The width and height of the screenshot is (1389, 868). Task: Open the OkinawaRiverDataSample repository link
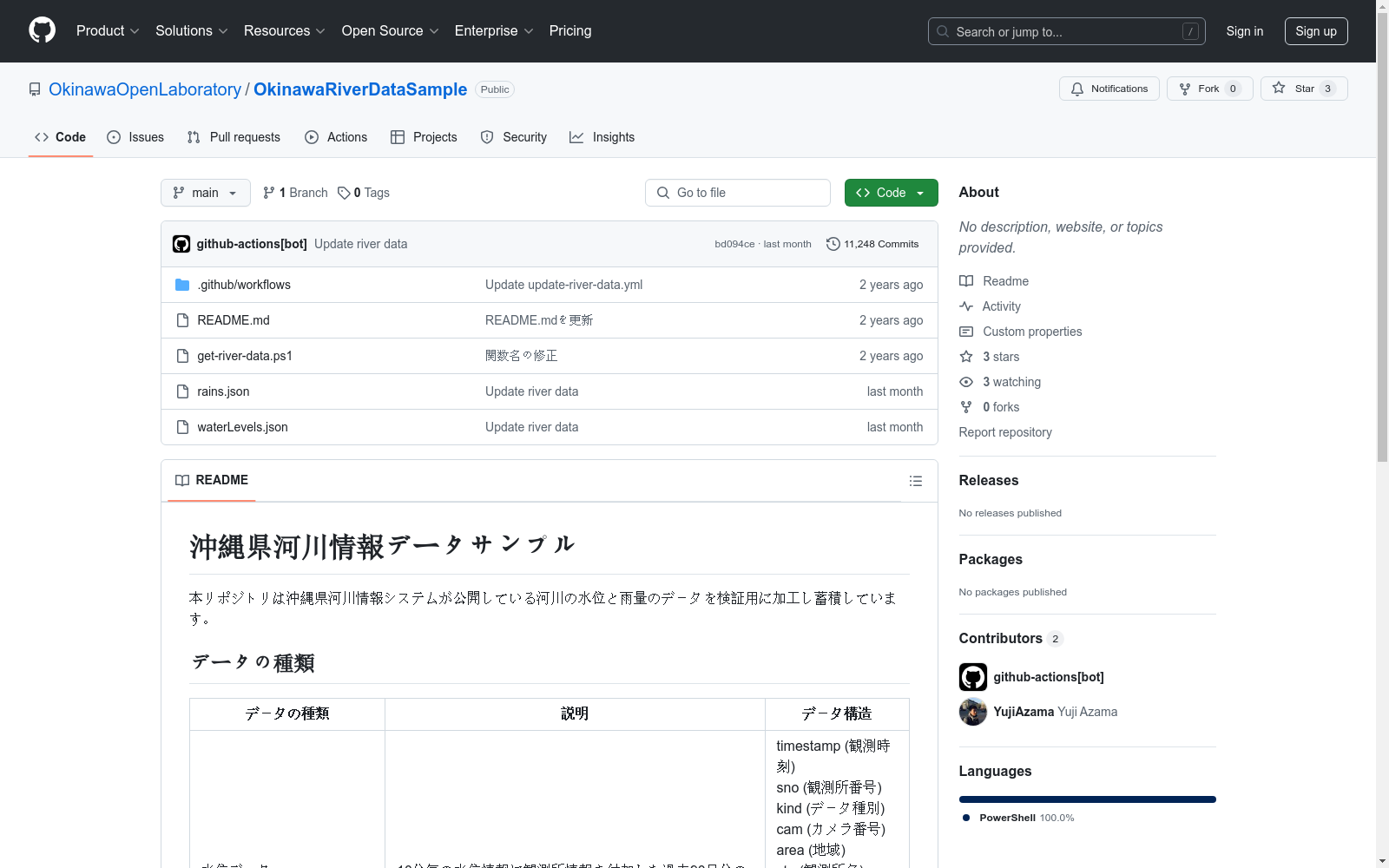click(x=360, y=89)
